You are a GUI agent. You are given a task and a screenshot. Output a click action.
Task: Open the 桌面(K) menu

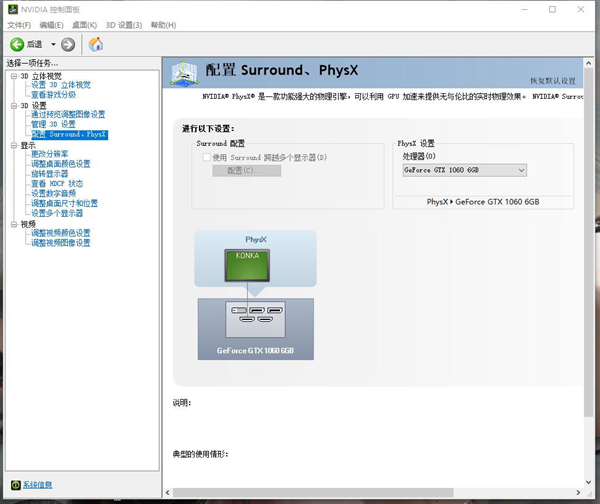pos(85,25)
